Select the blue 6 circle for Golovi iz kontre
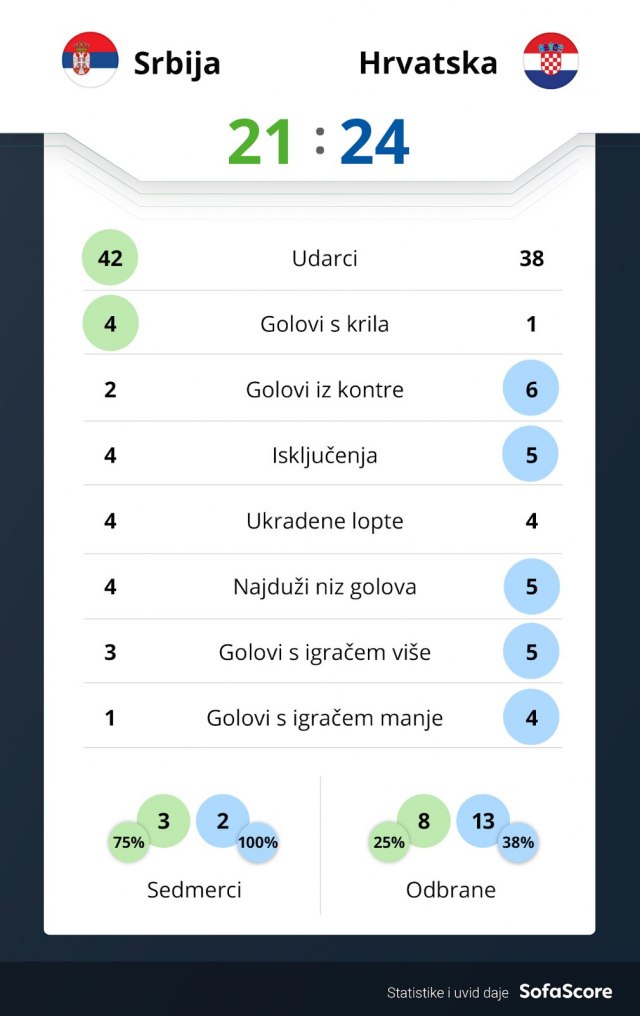This screenshot has height=1016, width=640. [531, 389]
